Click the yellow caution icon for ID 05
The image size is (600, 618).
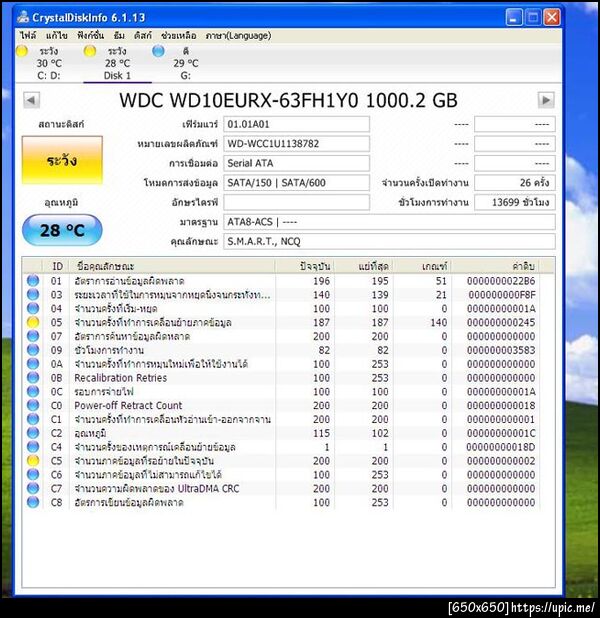pyautogui.click(x=33, y=322)
